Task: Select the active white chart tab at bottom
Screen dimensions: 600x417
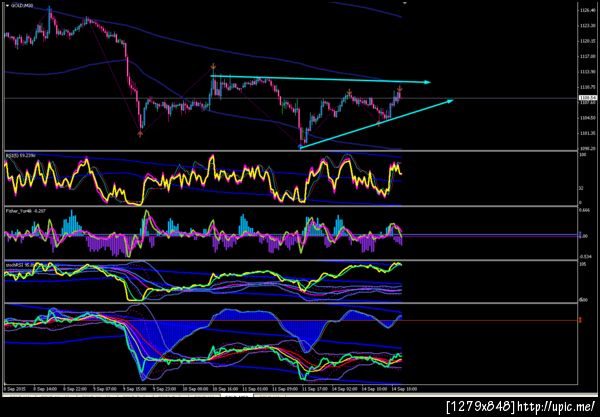Action: (237, 395)
